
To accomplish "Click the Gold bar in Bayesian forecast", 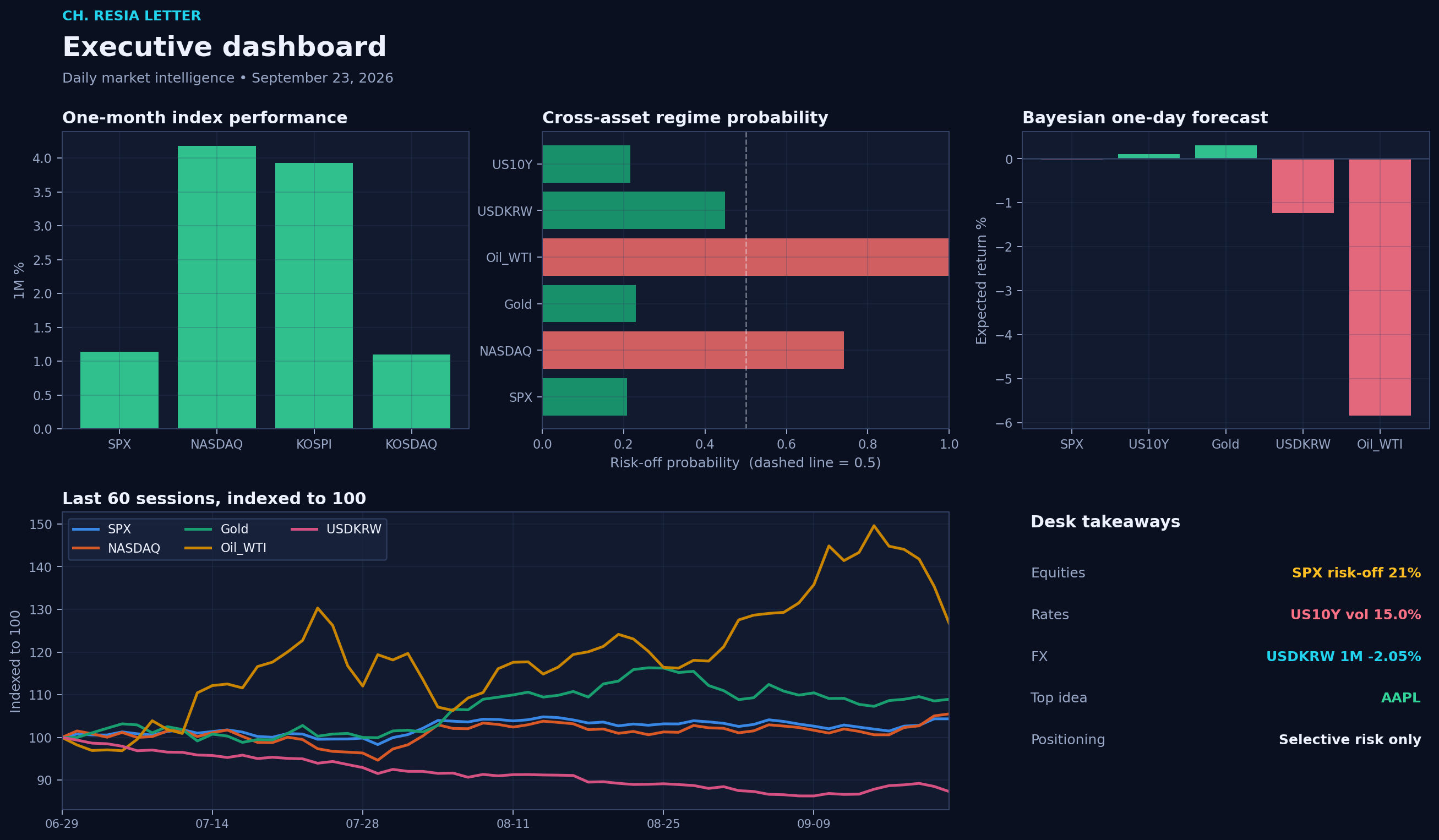I will click(1225, 152).
